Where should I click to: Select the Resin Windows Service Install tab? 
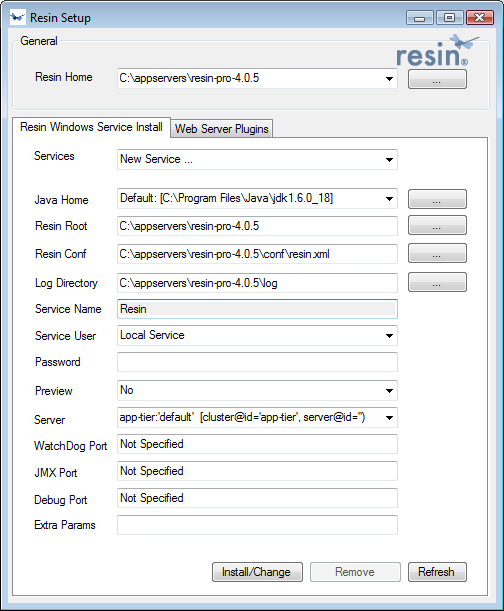coord(91,127)
